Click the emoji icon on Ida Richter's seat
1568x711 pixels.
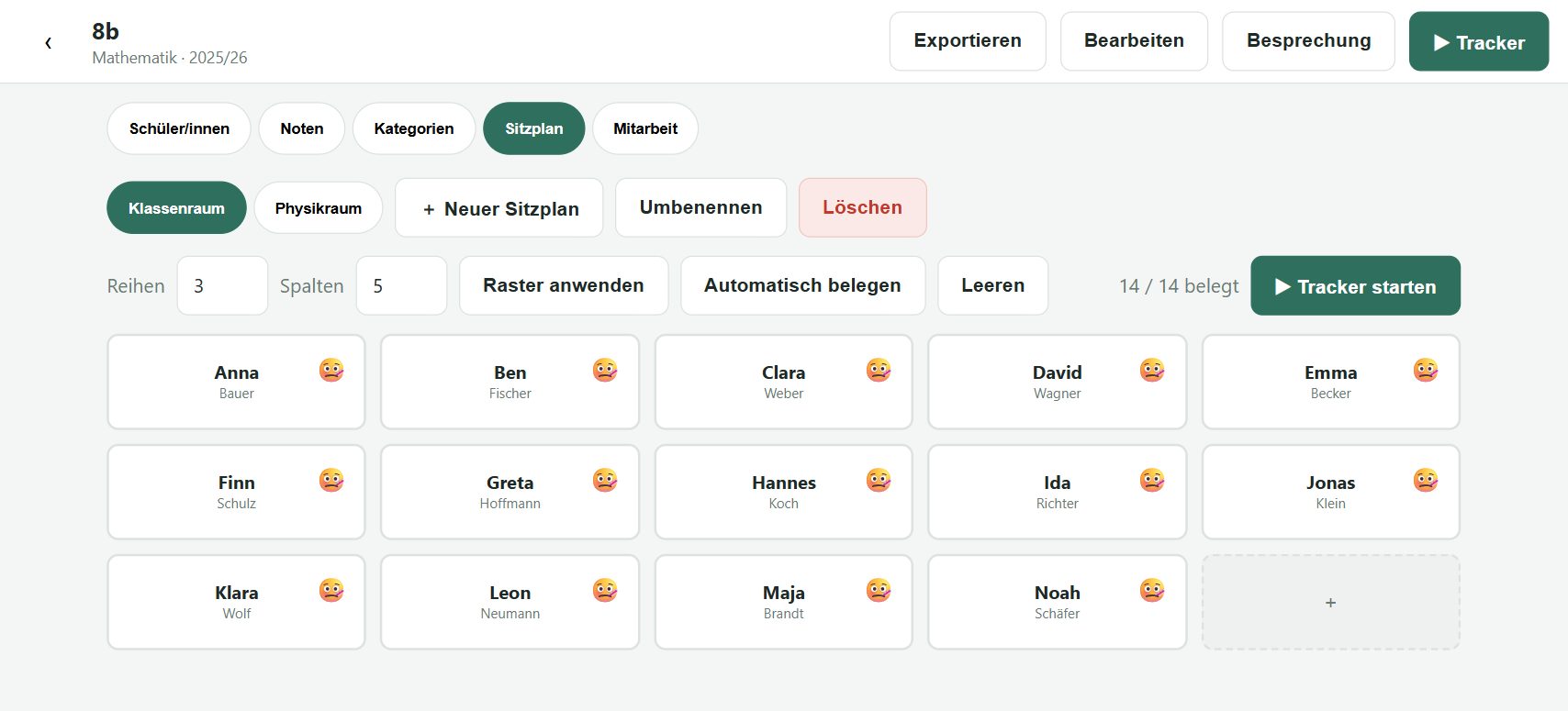coord(1152,481)
